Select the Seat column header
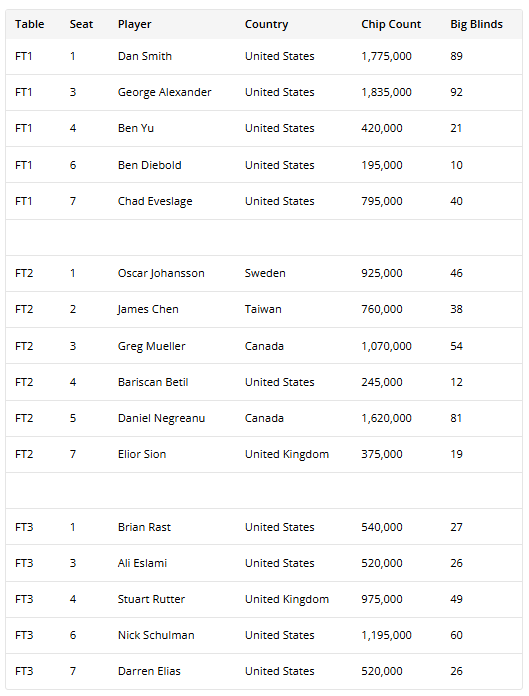The width and height of the screenshot is (529, 696). (x=81, y=24)
